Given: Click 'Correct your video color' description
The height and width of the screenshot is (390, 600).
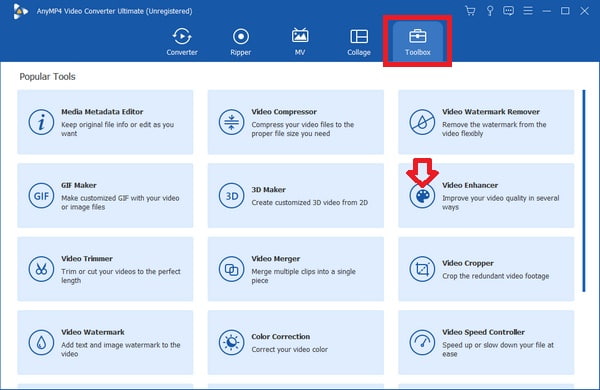Looking at the screenshot, I should (x=290, y=349).
